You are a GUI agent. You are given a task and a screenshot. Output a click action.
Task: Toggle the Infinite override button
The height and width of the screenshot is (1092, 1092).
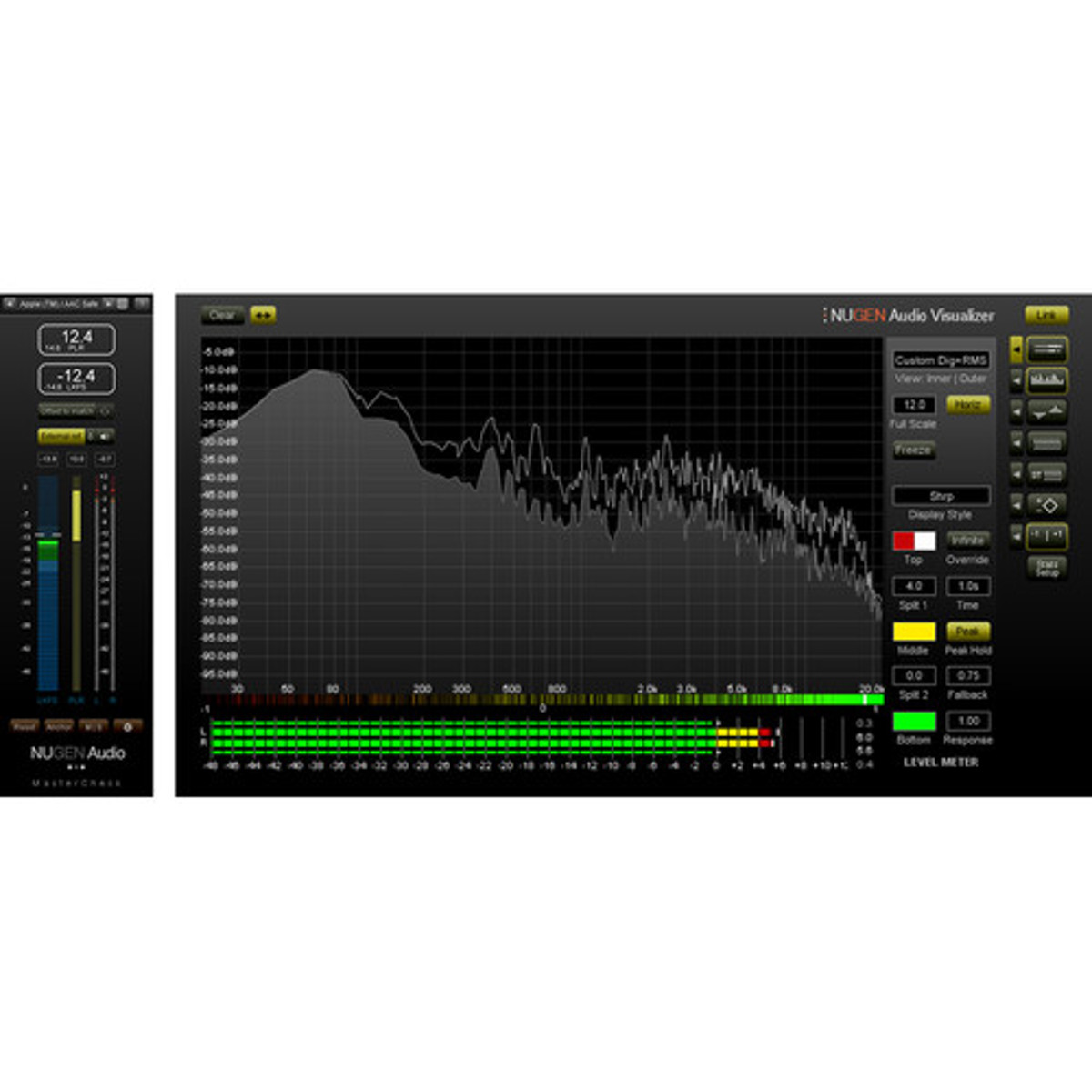pyautogui.click(x=967, y=541)
